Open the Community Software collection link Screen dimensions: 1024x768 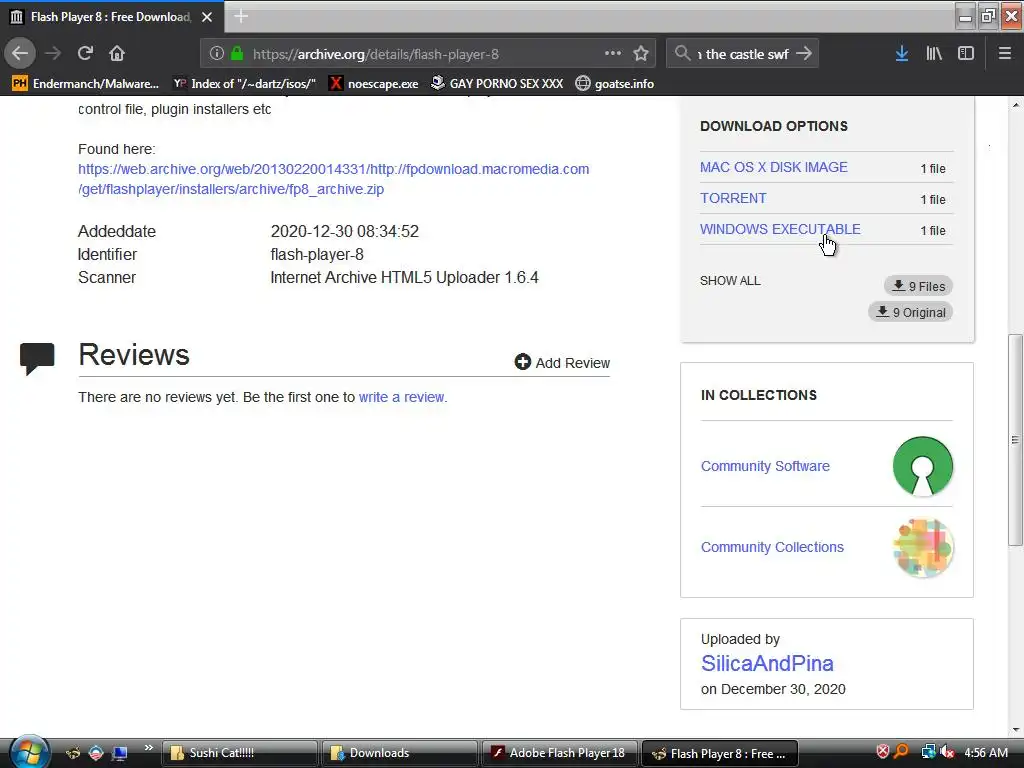pos(765,466)
